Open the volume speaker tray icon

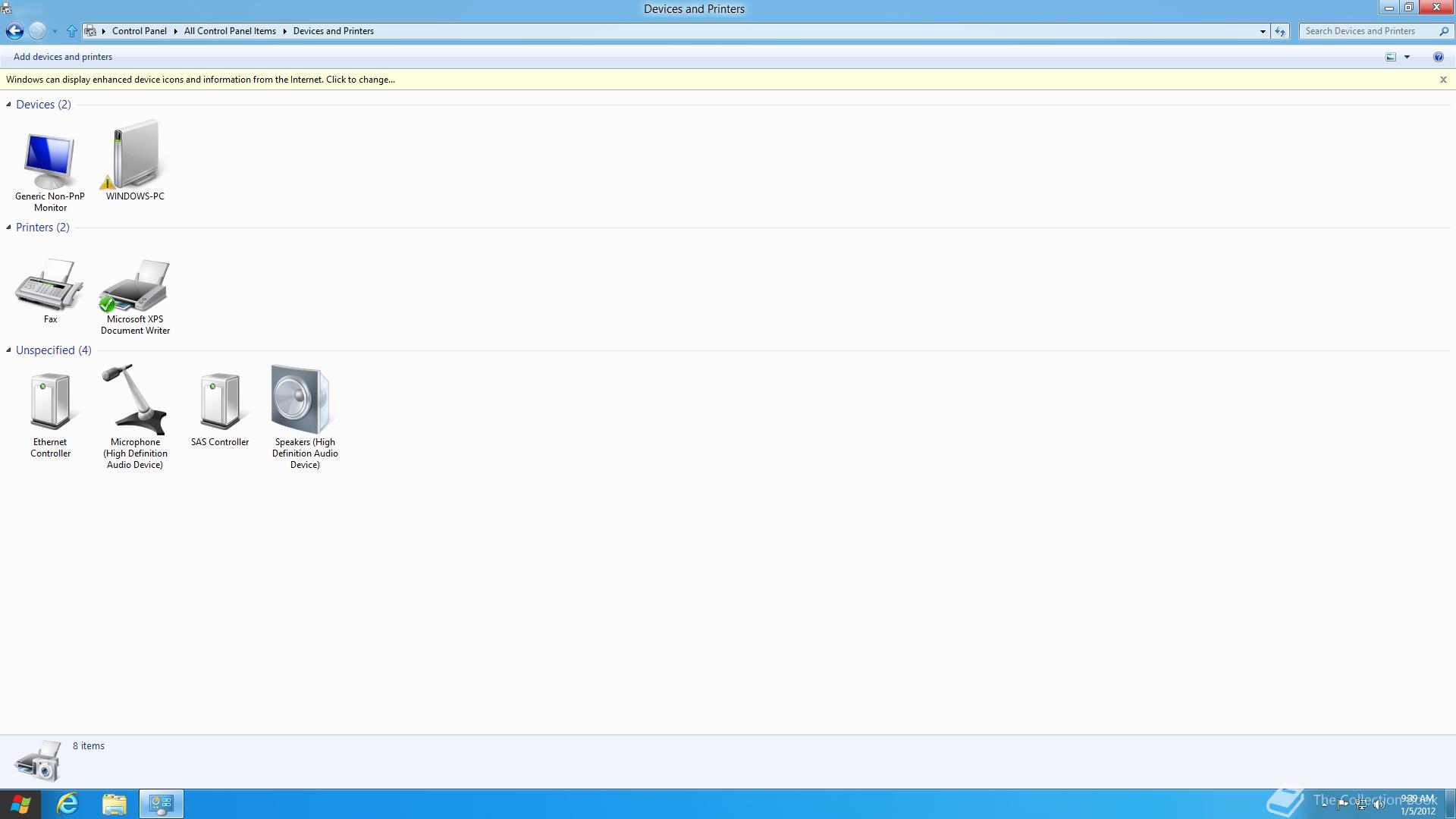coord(1379,804)
